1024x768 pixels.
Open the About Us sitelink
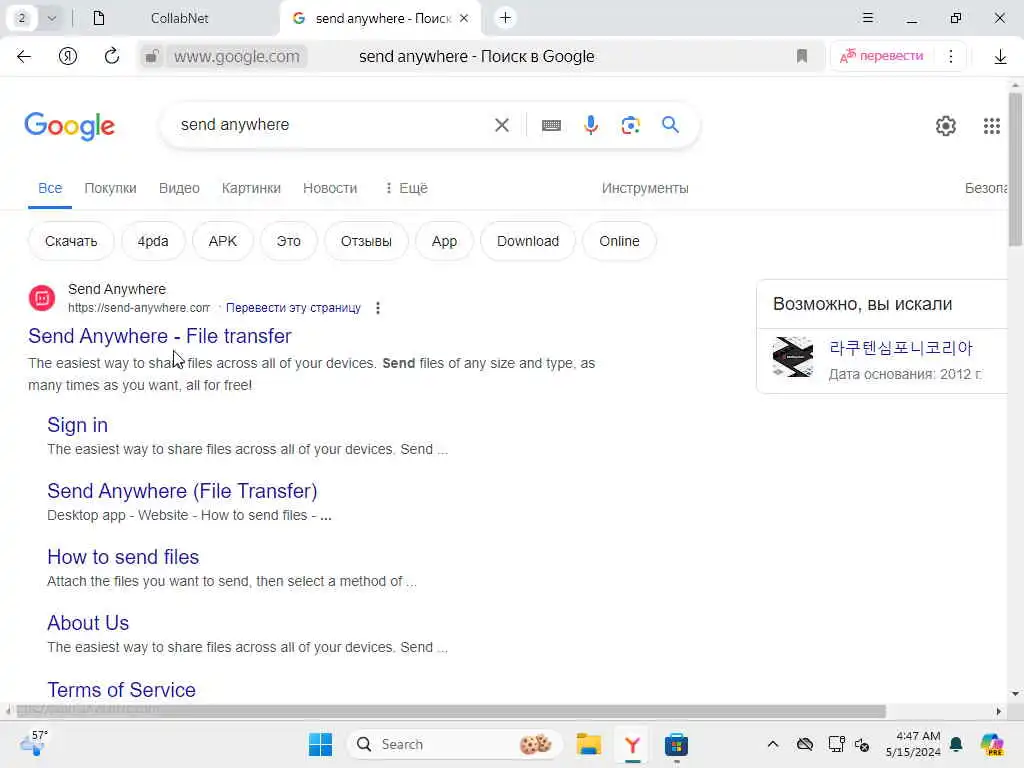point(88,623)
